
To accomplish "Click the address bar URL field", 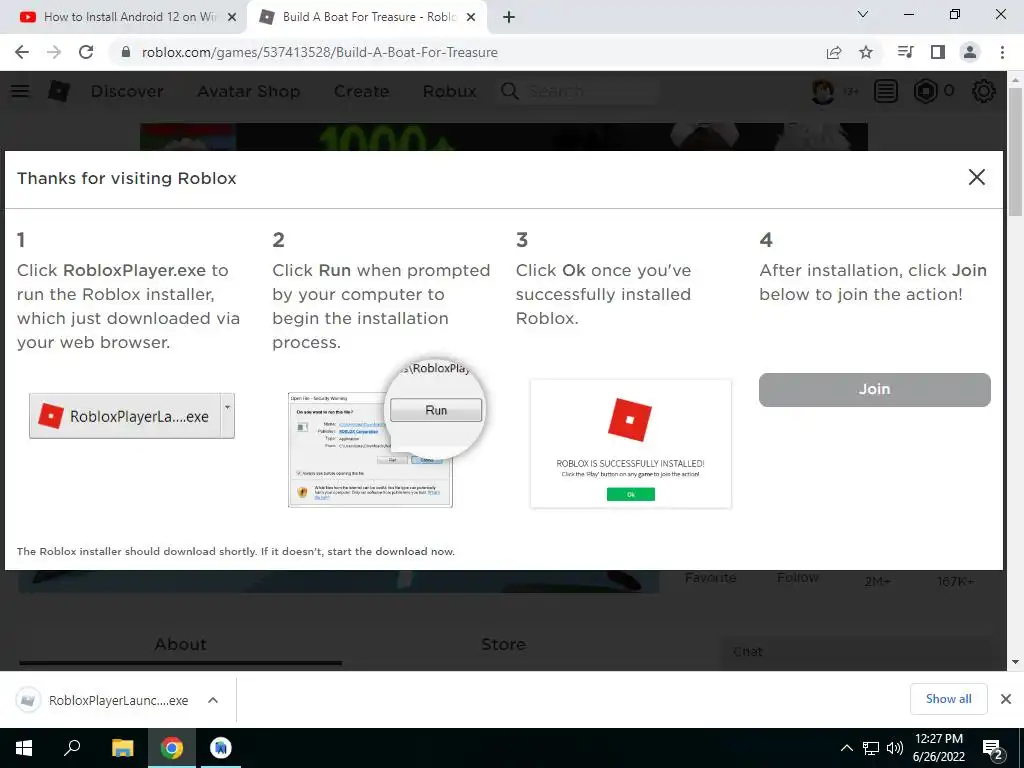I will [467, 52].
